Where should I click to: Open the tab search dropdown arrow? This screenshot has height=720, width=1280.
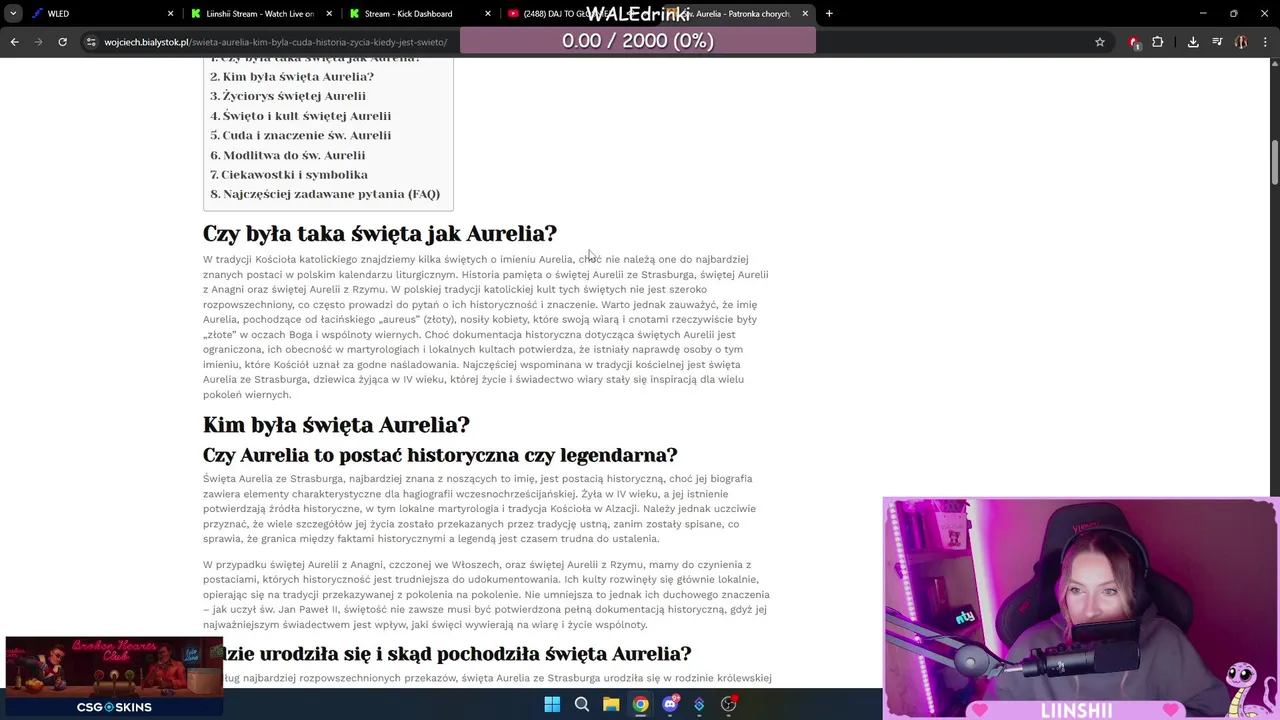click(x=13, y=14)
